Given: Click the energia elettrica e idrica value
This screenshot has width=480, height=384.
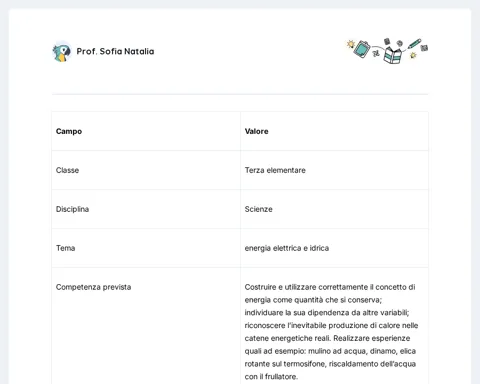Looking at the screenshot, I should click(287, 248).
